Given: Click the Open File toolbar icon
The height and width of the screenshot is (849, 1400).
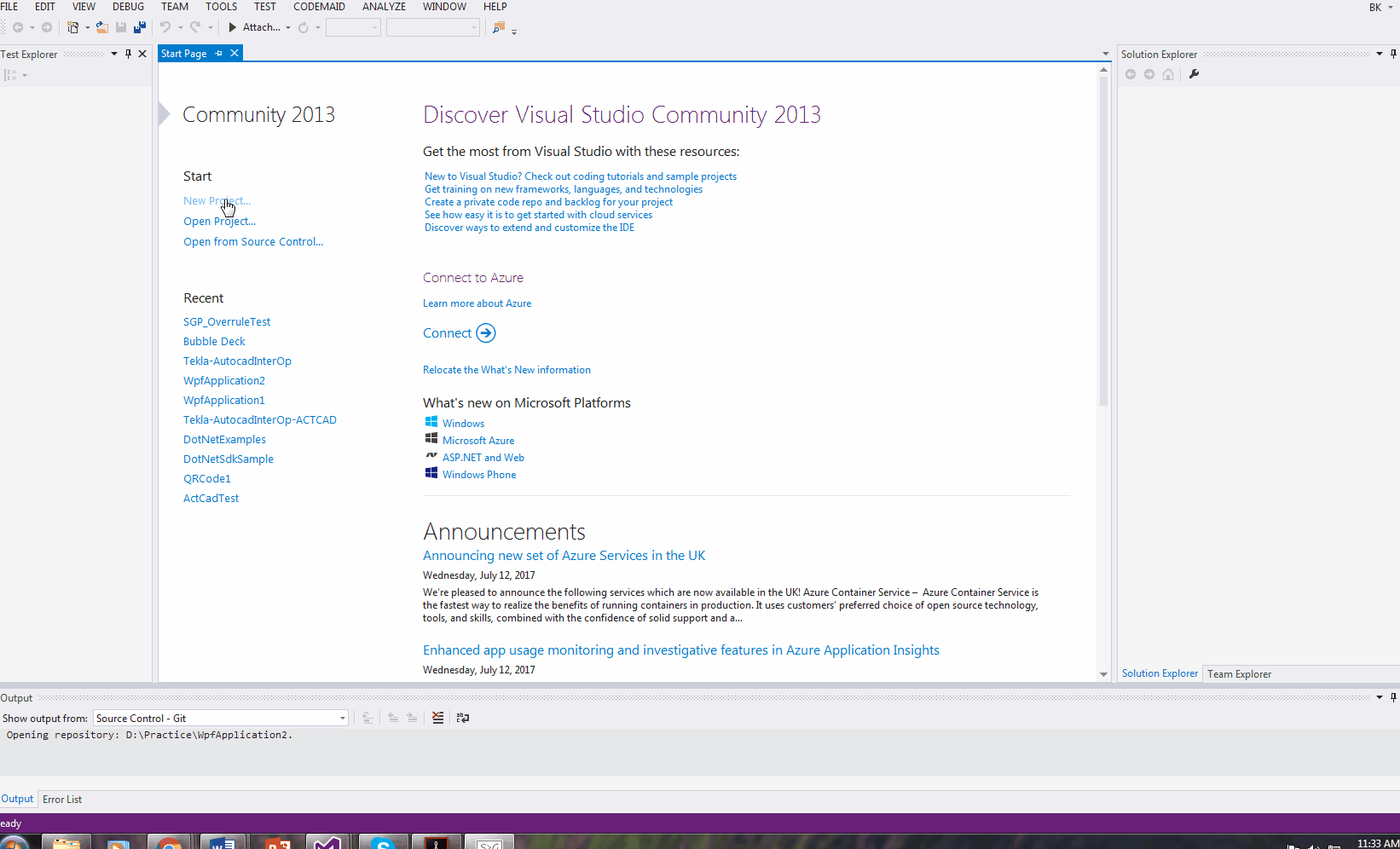Looking at the screenshot, I should tap(101, 27).
